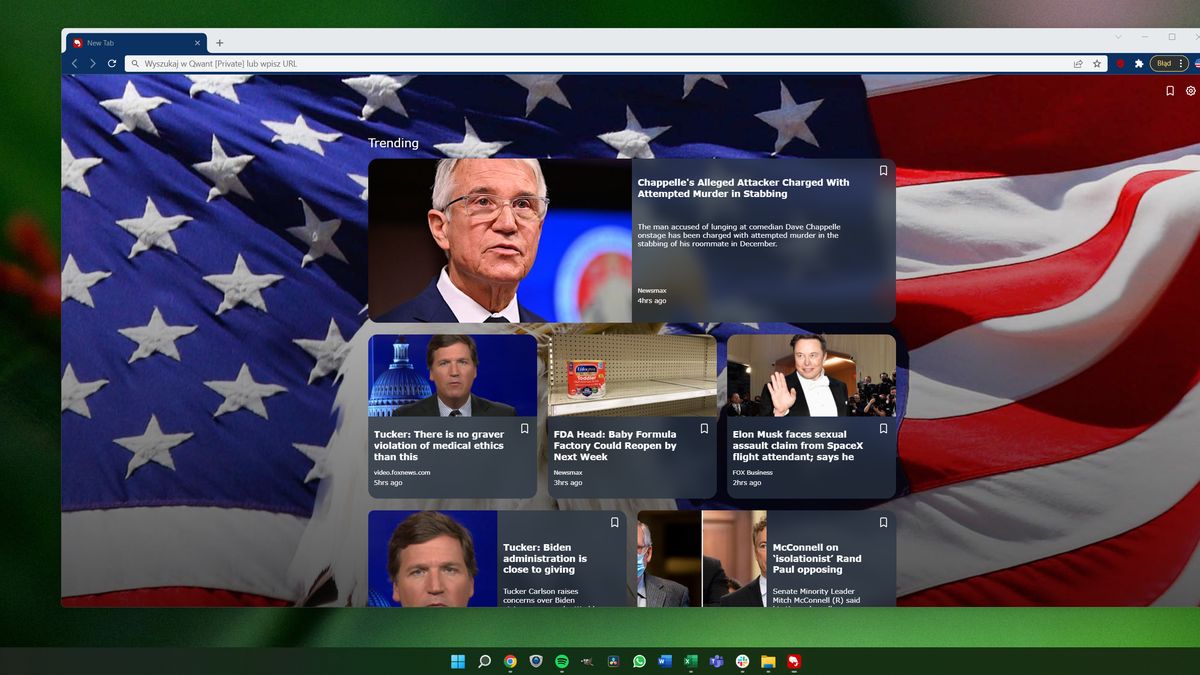Screen dimensions: 1200x675
Task: Close the New Tab tab
Action: point(197,43)
